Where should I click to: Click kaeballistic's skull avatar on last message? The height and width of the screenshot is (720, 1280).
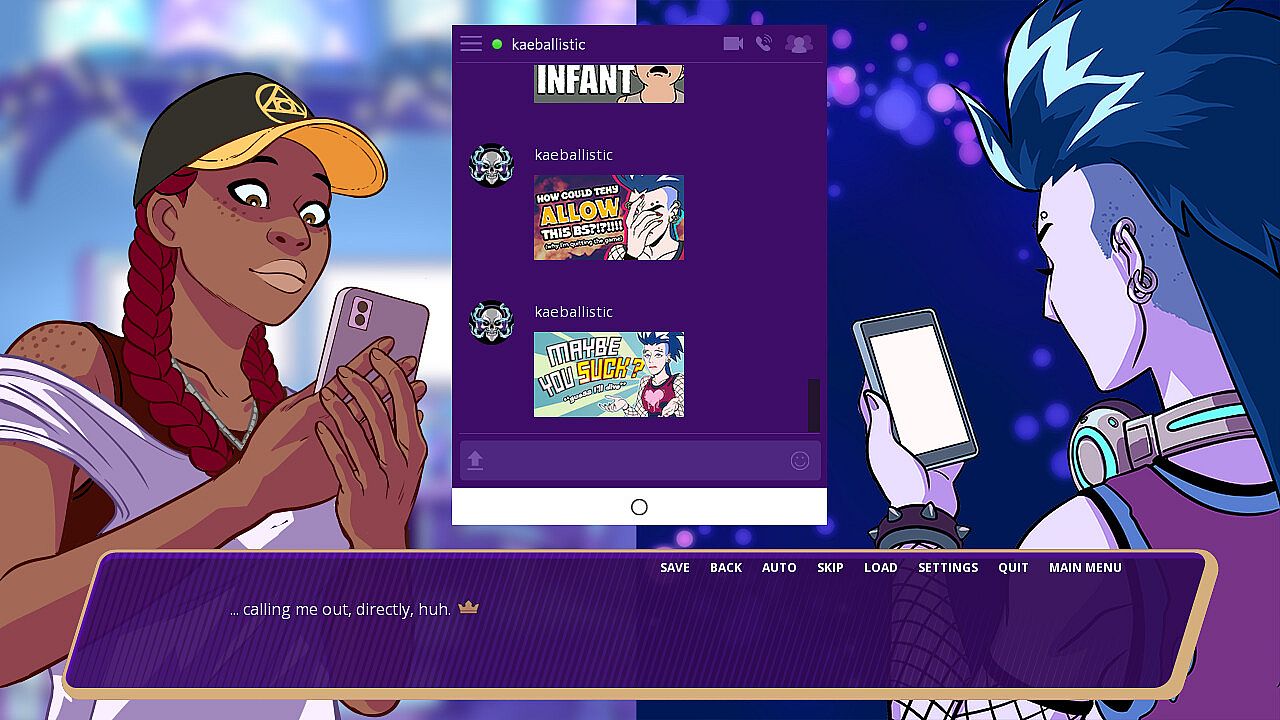[x=491, y=322]
